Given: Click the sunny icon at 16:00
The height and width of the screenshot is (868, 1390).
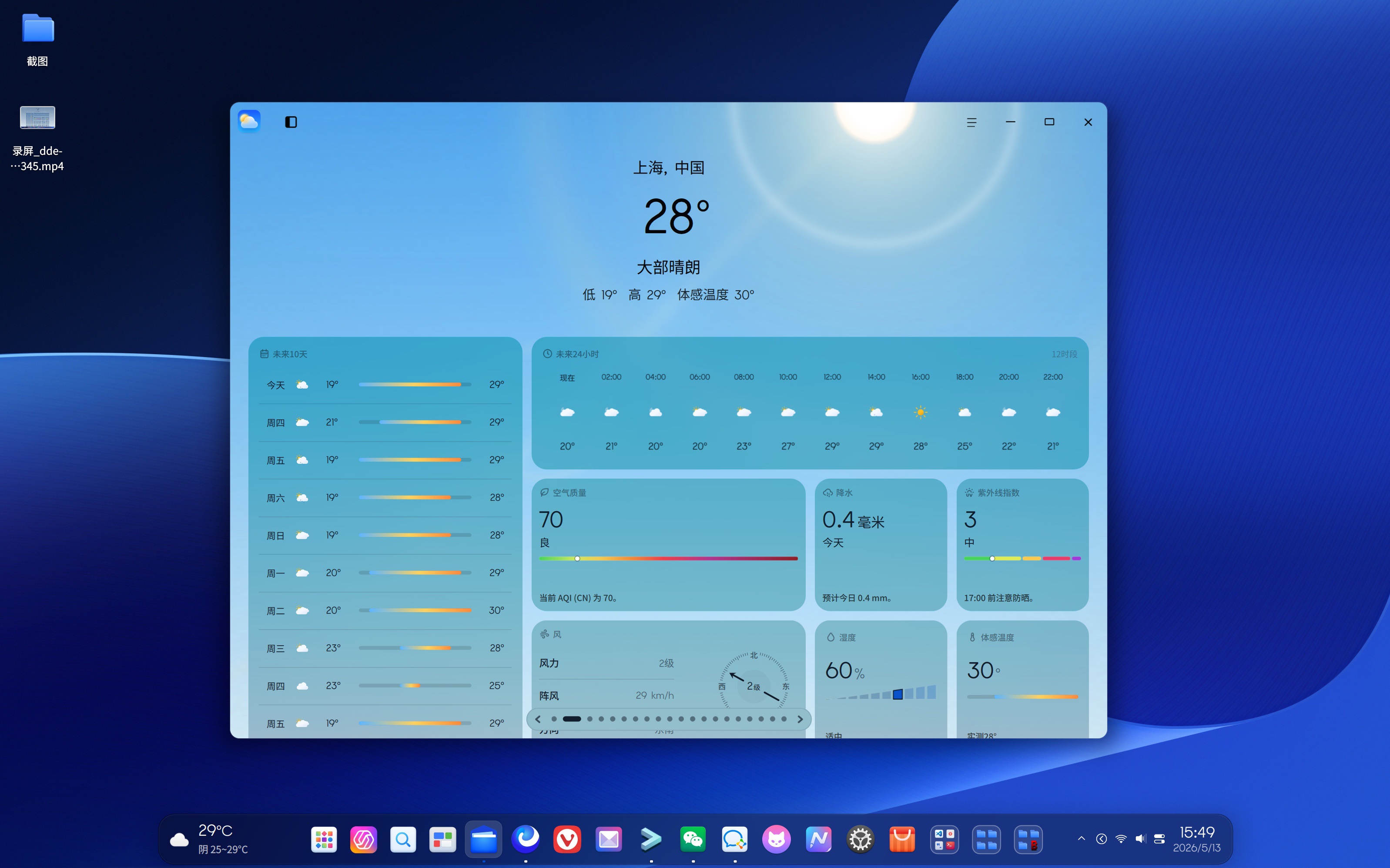Looking at the screenshot, I should tap(921, 412).
